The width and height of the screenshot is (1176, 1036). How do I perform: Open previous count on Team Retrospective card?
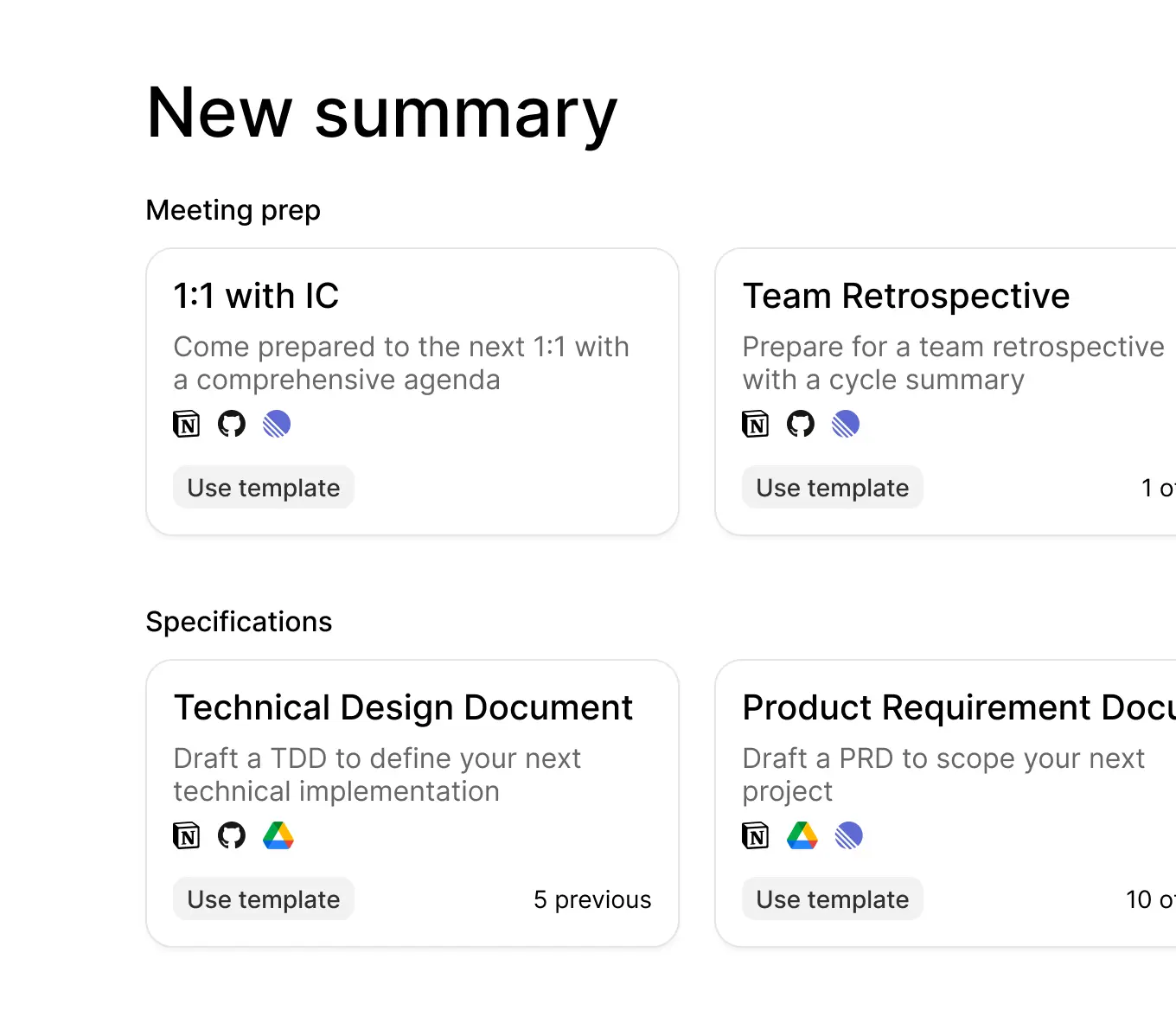point(1158,488)
